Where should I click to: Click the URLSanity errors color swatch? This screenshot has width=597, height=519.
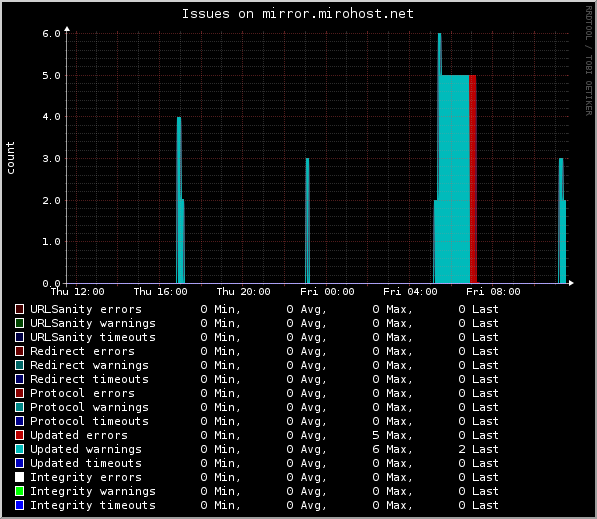tap(19, 309)
